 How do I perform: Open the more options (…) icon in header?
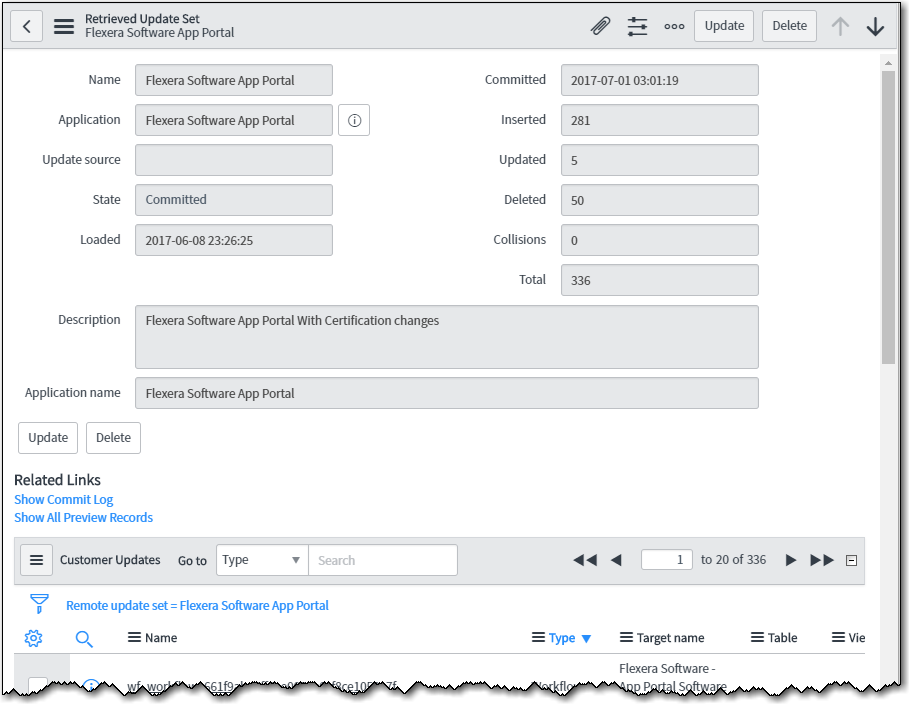click(x=674, y=26)
